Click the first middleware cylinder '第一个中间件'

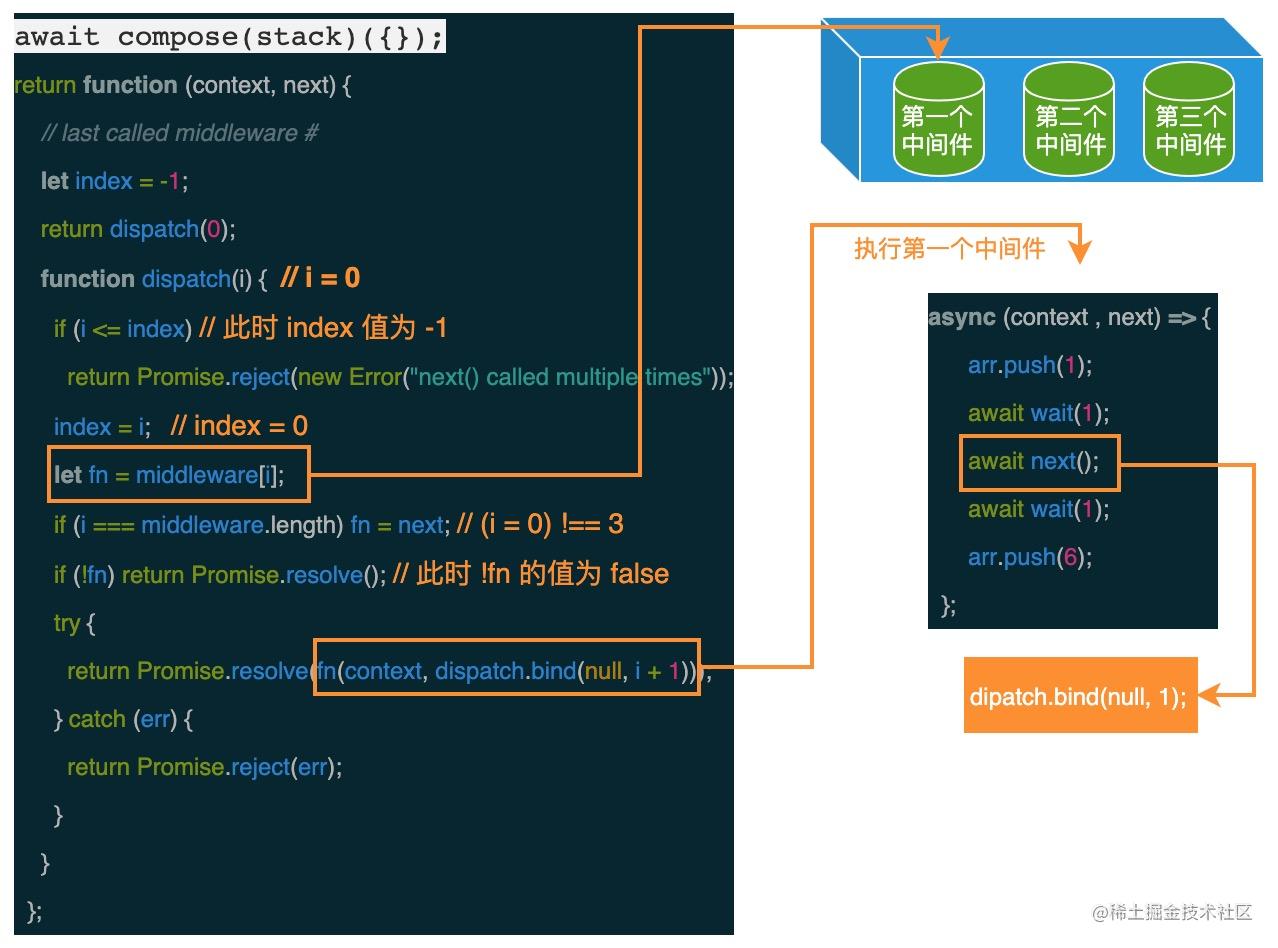(937, 121)
